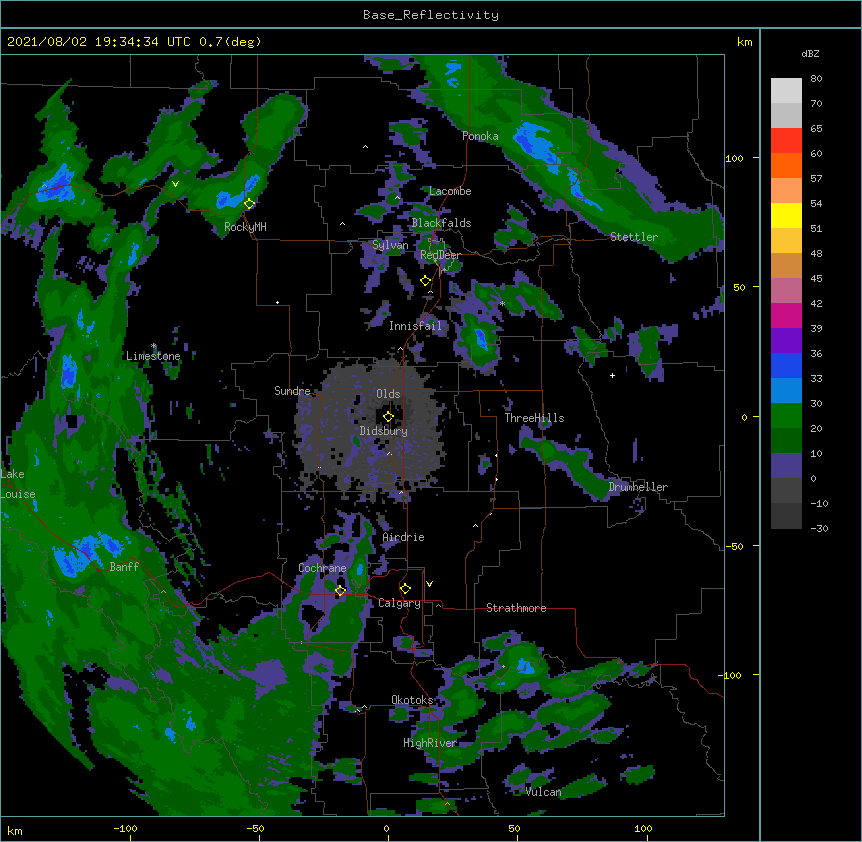This screenshot has width=862, height=842.
Task: Pick the yellow 51-54 dBZ legend swatch
Action: pyautogui.click(x=786, y=215)
